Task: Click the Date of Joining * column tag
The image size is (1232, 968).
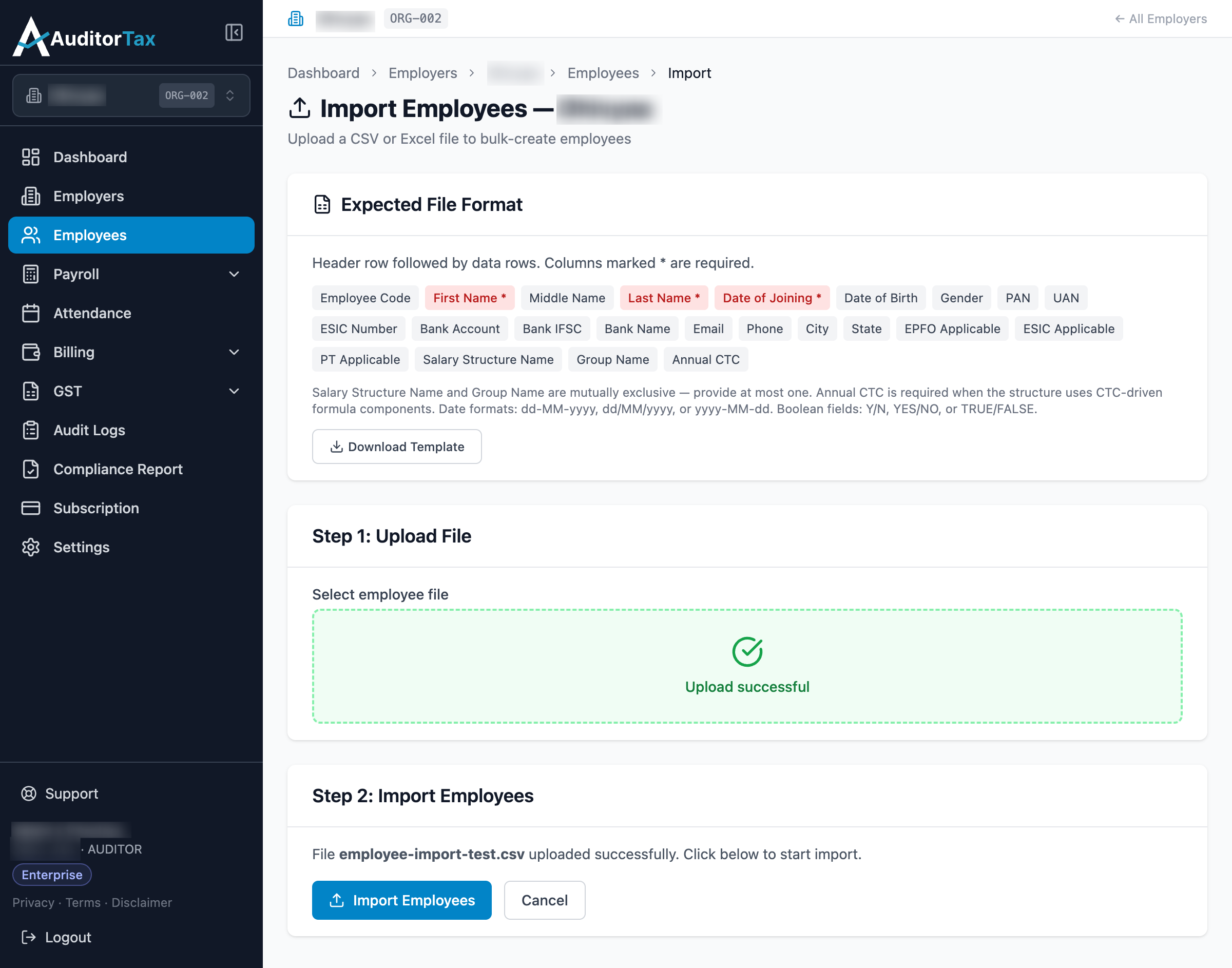Action: [772, 298]
